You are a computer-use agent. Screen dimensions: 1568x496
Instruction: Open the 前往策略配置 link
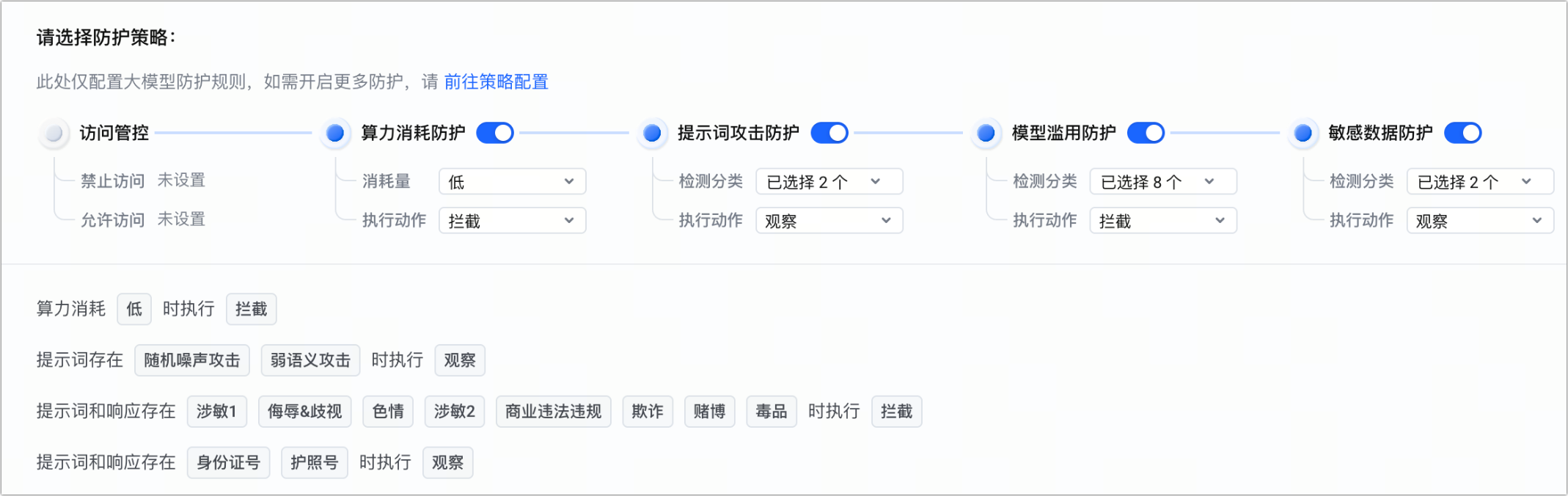coord(497,82)
